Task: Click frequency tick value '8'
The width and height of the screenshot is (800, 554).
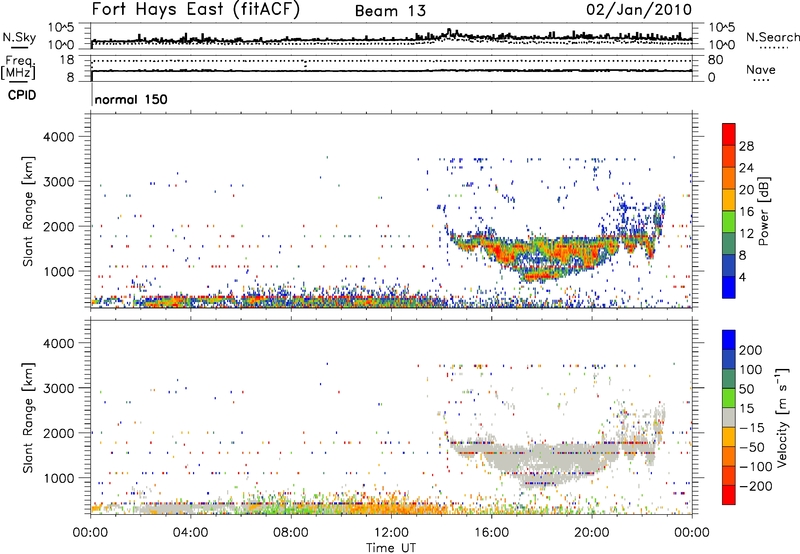Action: pos(70,78)
